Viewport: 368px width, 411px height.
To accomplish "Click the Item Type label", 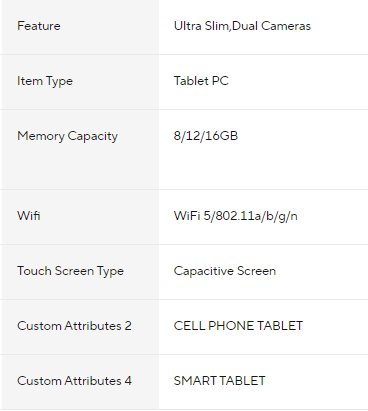I will coord(45,81).
